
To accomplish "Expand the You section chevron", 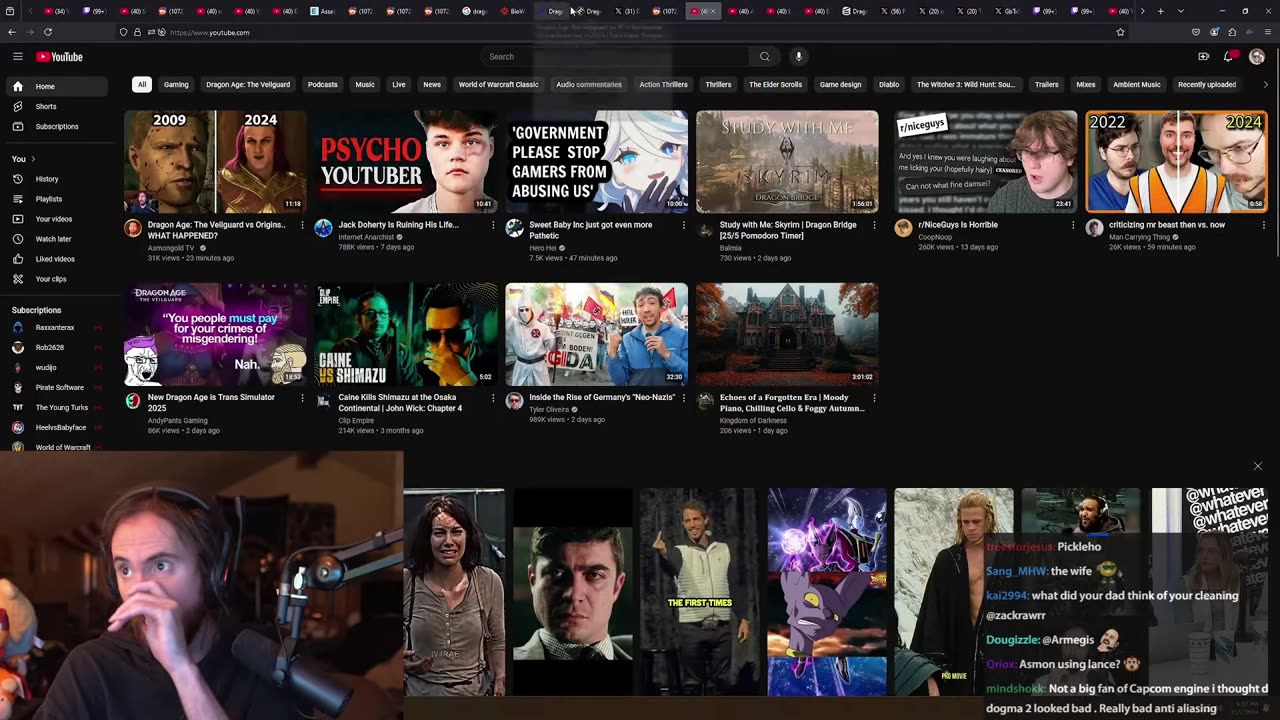I will coord(33,159).
